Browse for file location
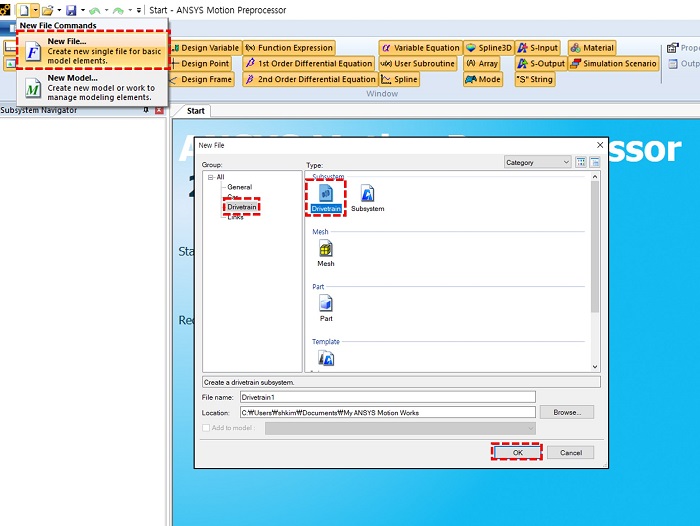Image resolution: width=700 pixels, height=526 pixels. 567,412
